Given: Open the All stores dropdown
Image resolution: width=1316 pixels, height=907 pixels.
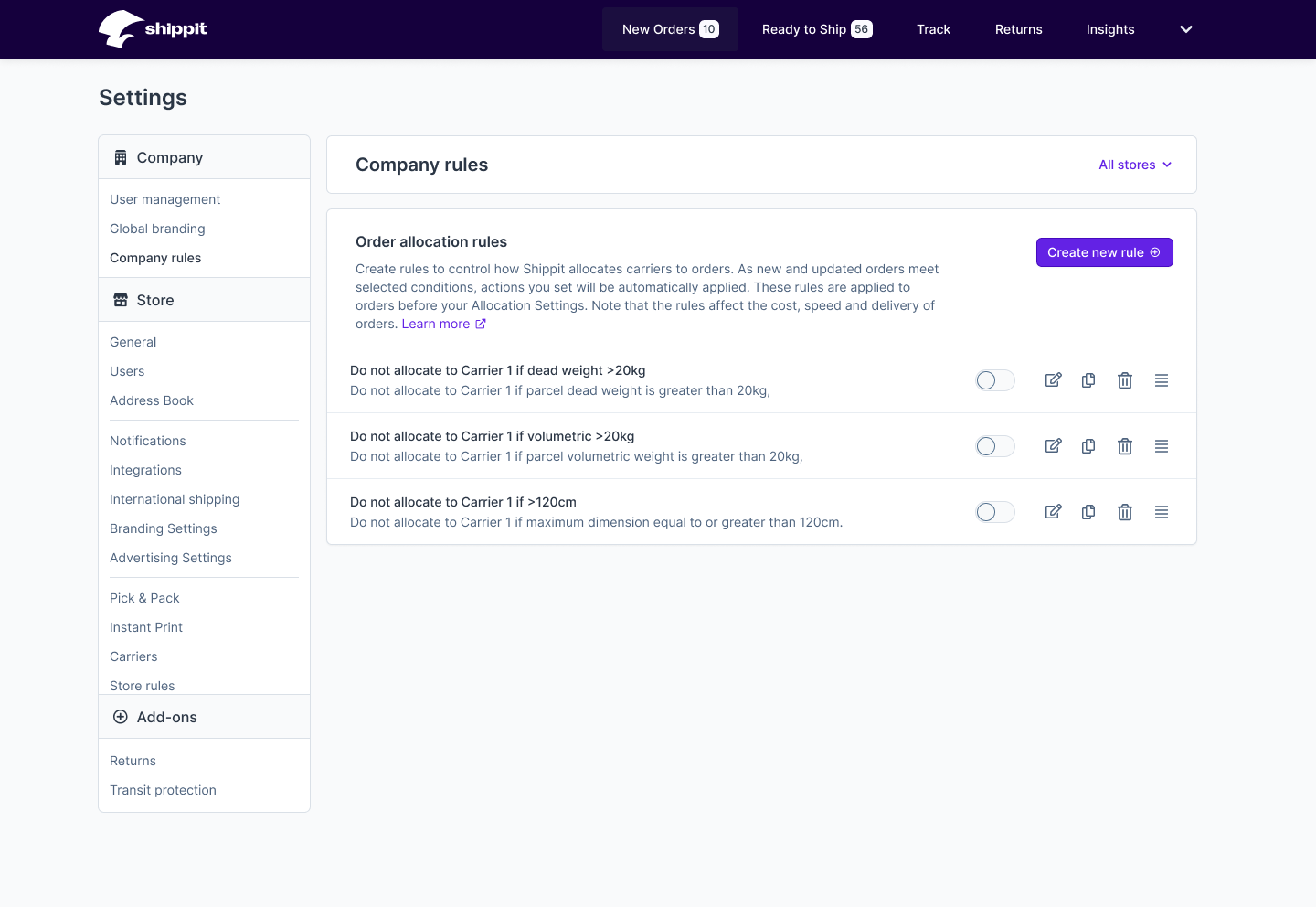Looking at the screenshot, I should (1135, 165).
